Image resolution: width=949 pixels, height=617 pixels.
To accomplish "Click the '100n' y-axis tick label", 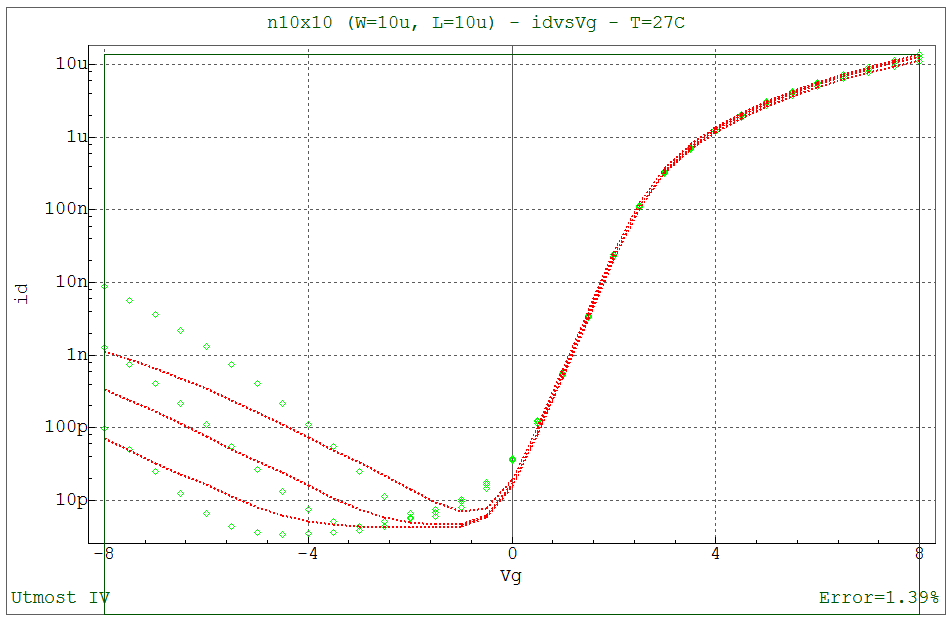I will click(66, 209).
